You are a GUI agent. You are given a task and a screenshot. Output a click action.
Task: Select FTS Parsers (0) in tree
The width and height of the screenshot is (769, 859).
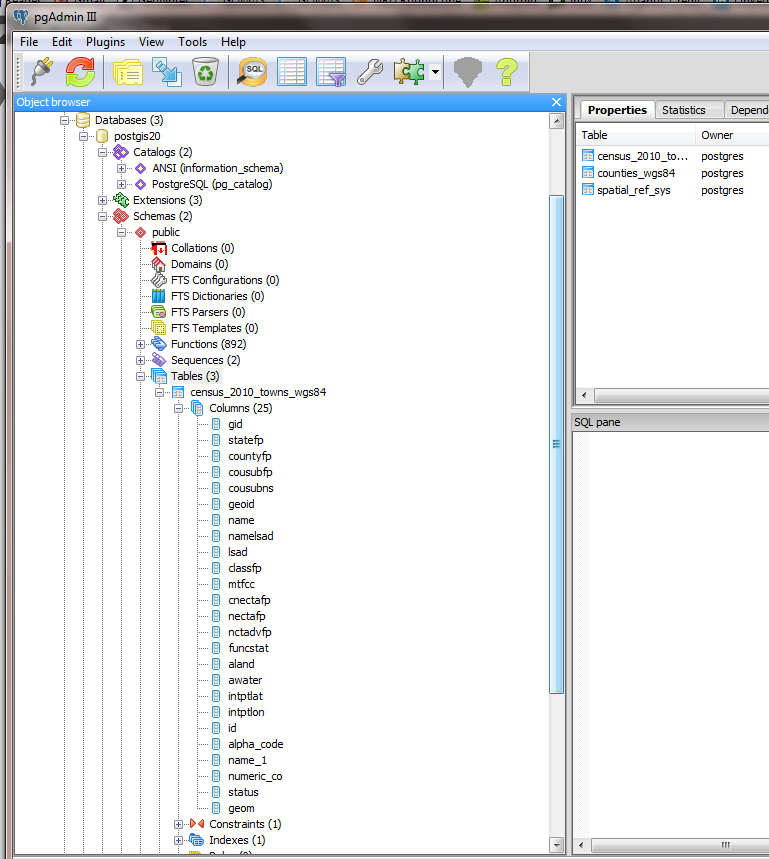click(208, 312)
